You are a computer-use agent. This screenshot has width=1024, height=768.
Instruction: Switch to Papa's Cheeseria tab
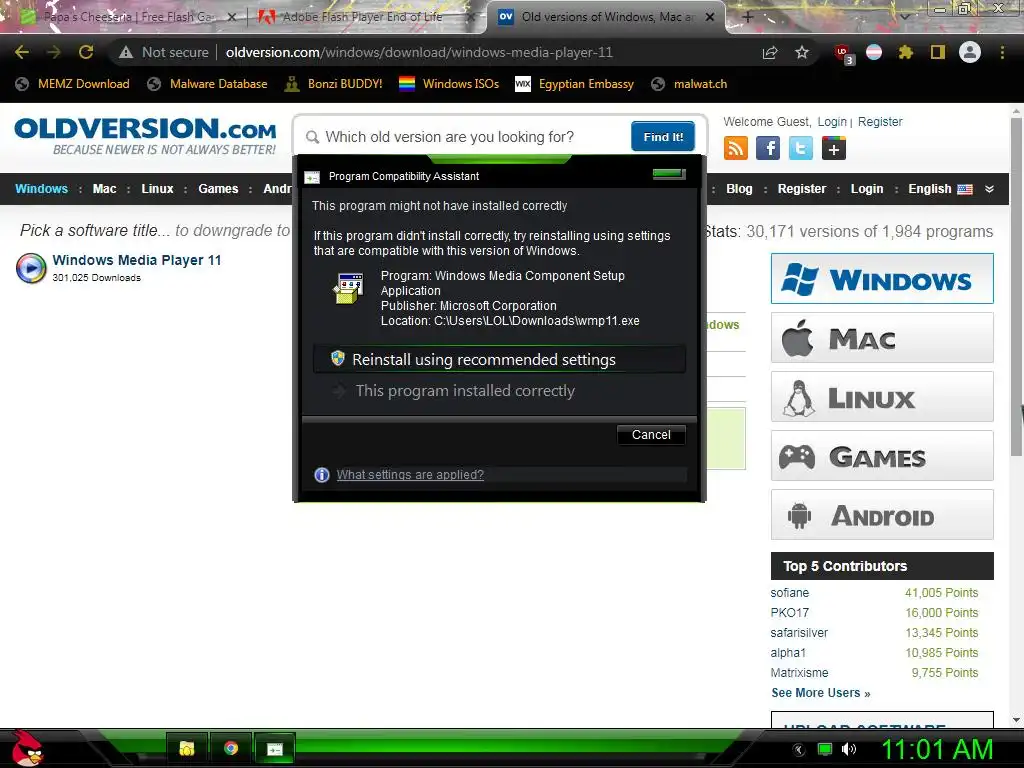pos(128,17)
